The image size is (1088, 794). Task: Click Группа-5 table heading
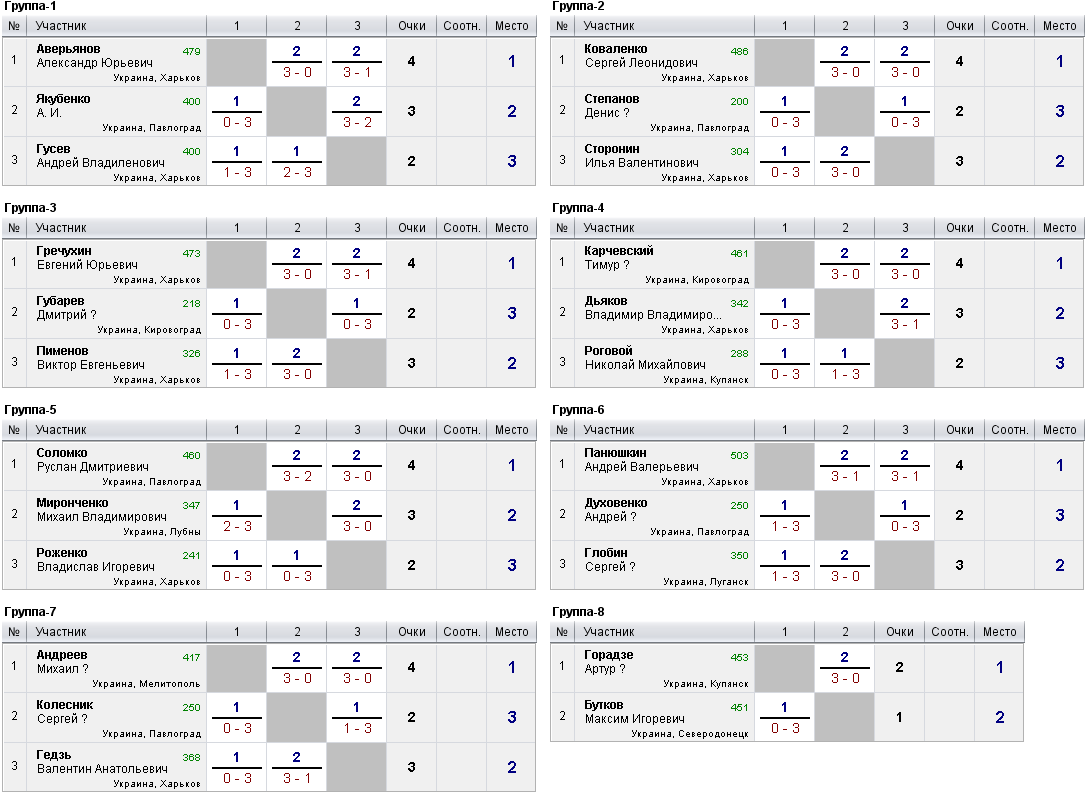pyautogui.click(x=30, y=409)
